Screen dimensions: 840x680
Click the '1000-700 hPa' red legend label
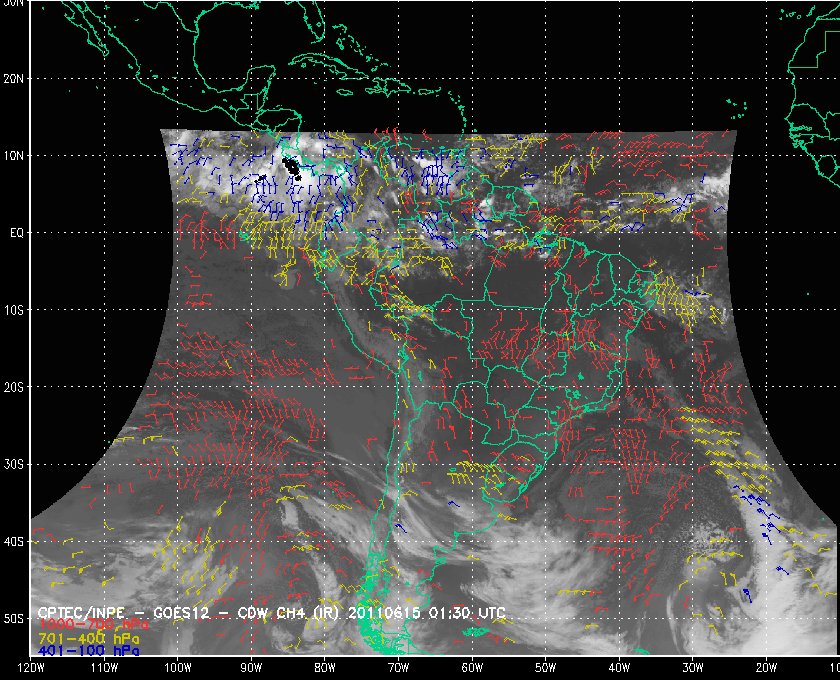point(93,625)
